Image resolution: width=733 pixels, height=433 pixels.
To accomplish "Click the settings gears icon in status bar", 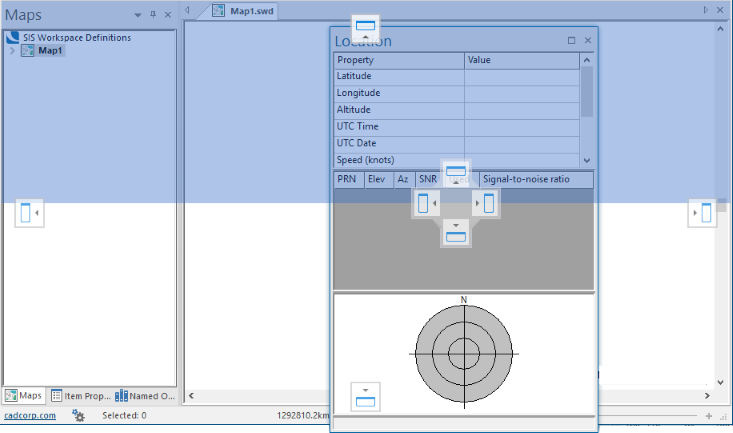I will (x=78, y=415).
